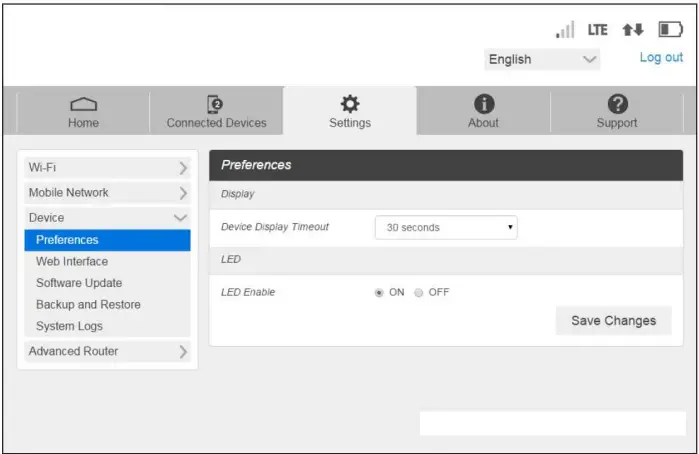
Task: Click the Home house icon
Action: point(83,104)
